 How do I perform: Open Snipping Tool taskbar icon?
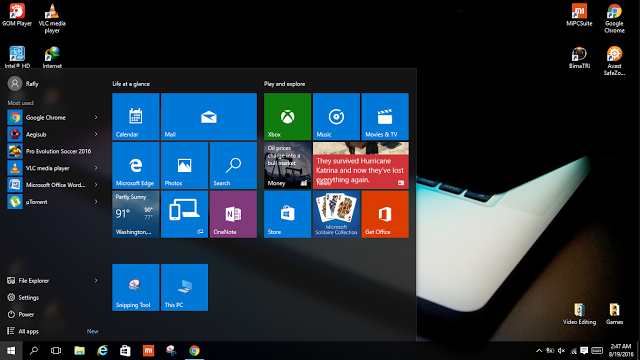(x=171, y=351)
